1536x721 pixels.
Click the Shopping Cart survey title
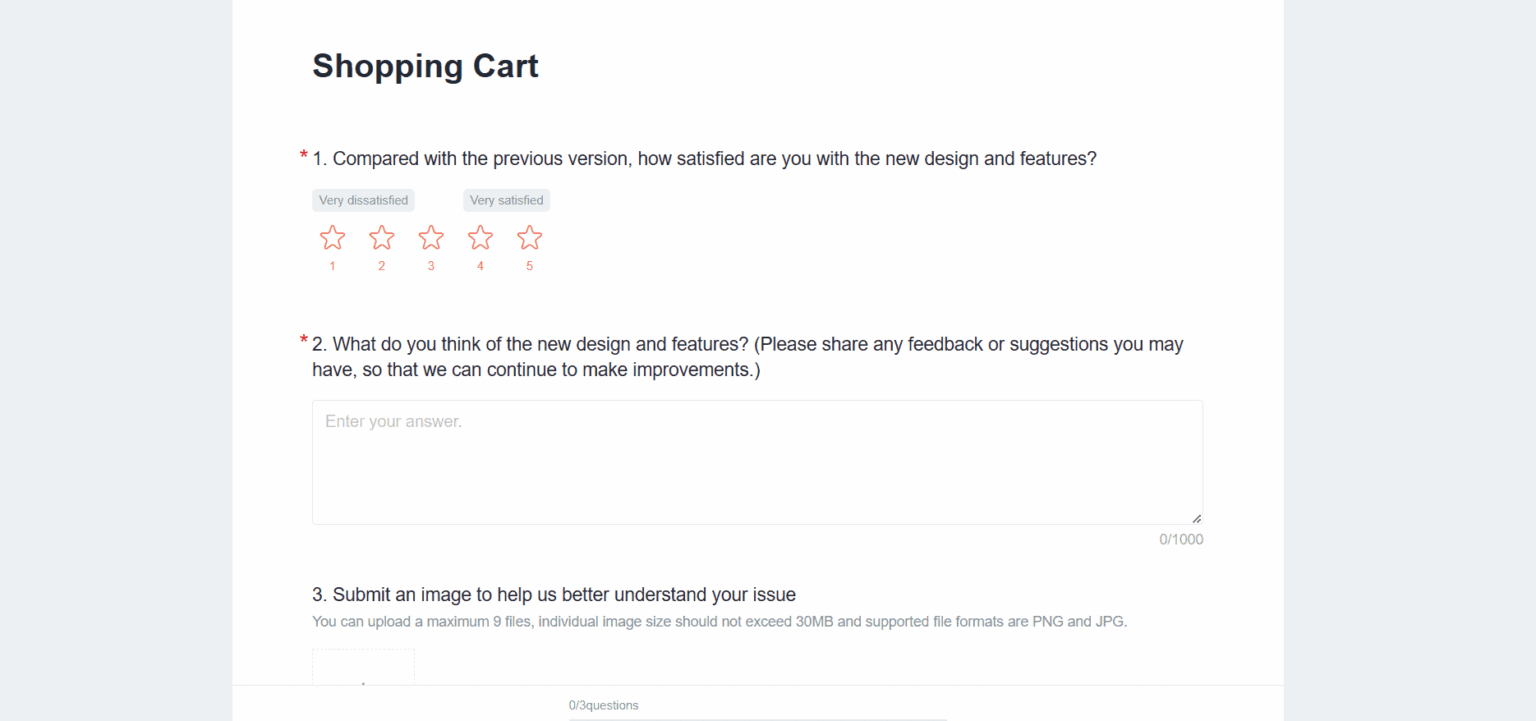pos(424,66)
